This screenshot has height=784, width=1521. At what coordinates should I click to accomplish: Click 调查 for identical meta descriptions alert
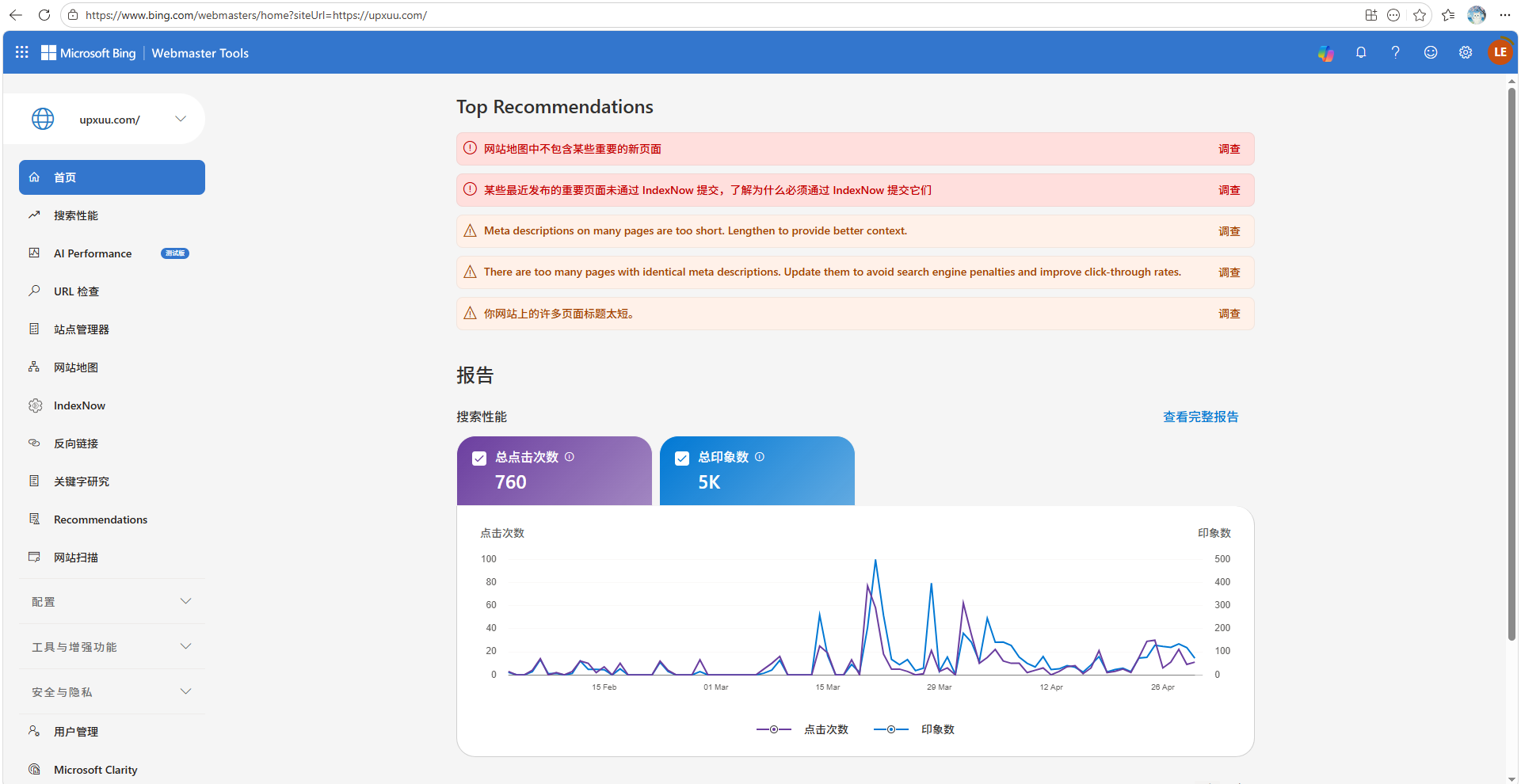pyautogui.click(x=1229, y=272)
